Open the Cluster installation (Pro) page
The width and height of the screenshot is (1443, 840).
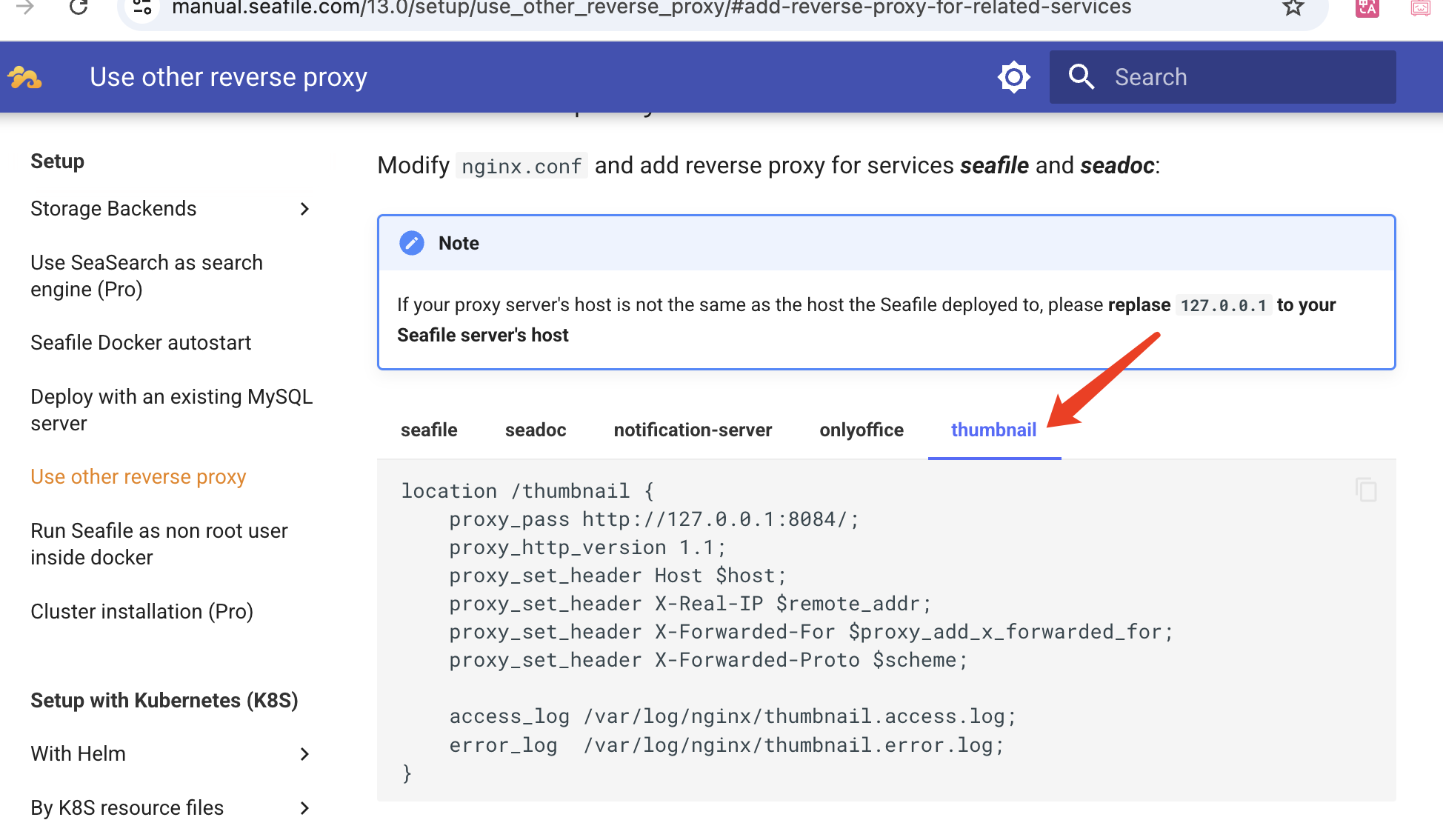coord(142,612)
